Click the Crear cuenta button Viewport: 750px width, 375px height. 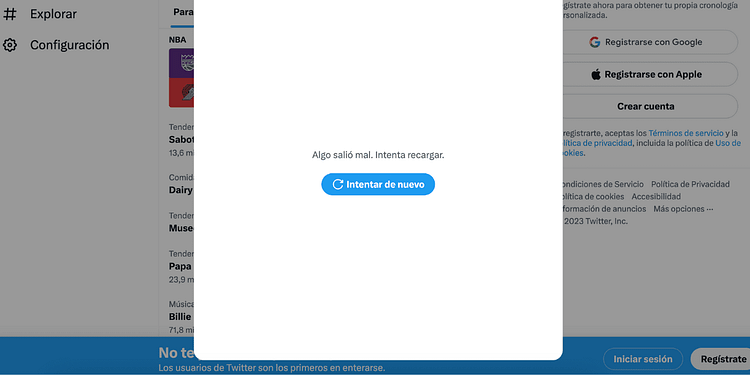click(648, 106)
